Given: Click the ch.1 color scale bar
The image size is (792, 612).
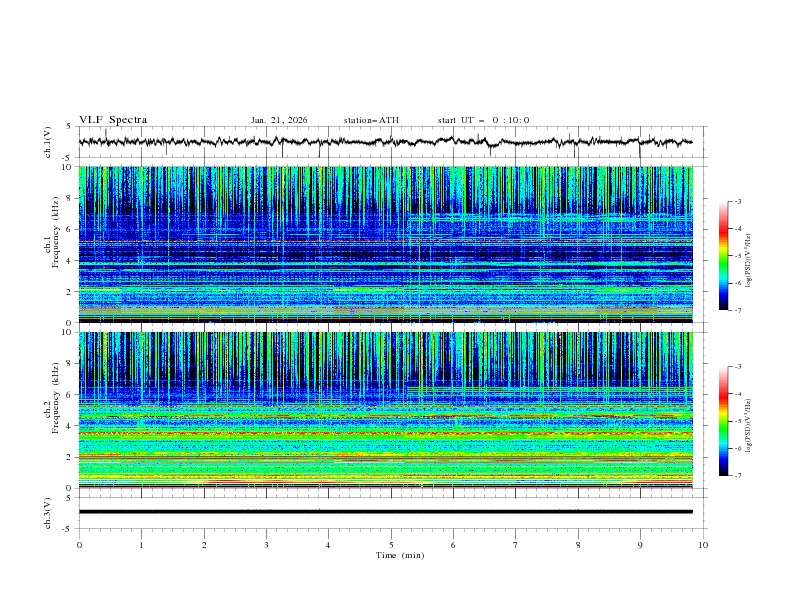Looking at the screenshot, I should [723, 256].
